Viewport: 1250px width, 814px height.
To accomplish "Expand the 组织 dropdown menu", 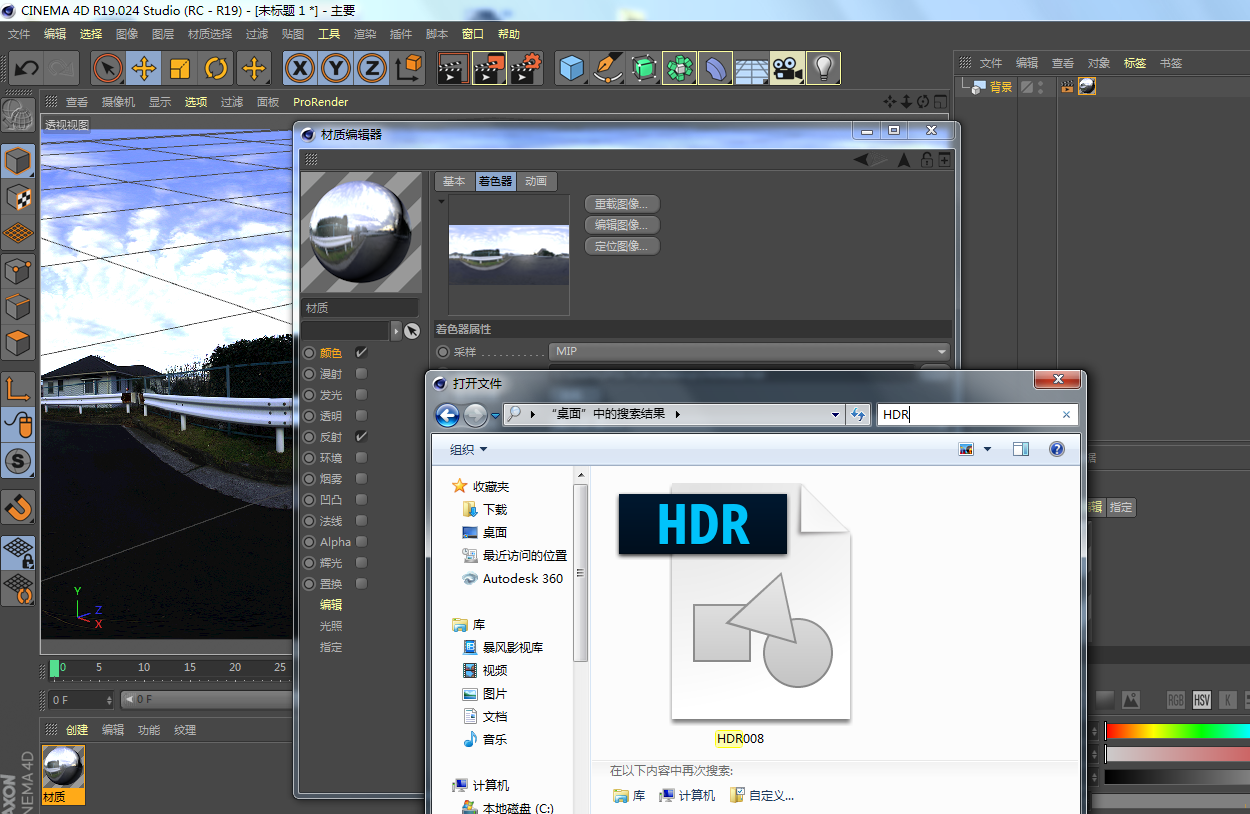I will click(x=469, y=450).
